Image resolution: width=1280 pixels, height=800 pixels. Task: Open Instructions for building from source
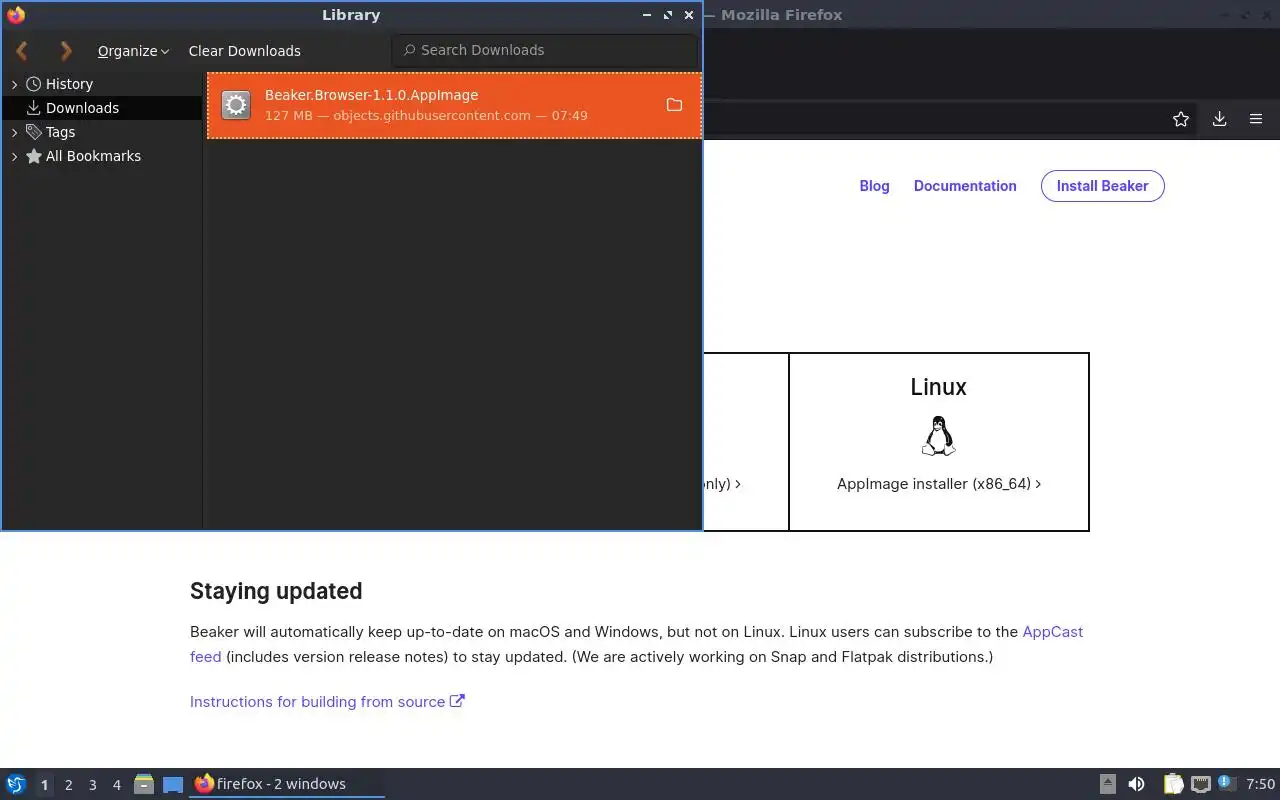click(x=327, y=702)
